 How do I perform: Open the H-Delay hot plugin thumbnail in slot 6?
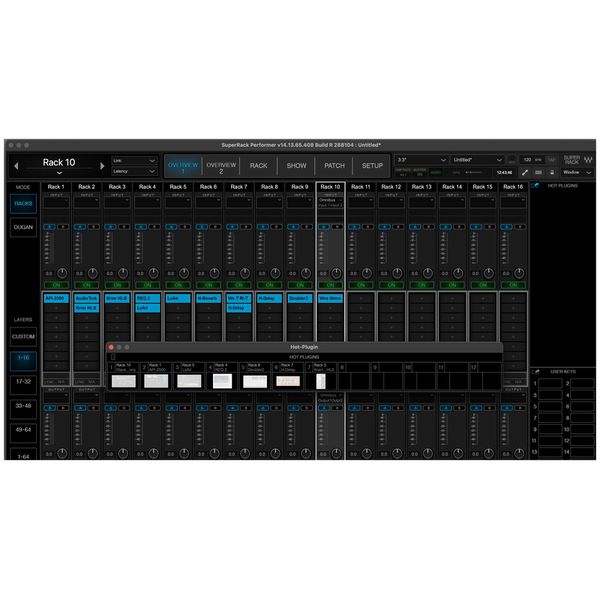coord(288,381)
